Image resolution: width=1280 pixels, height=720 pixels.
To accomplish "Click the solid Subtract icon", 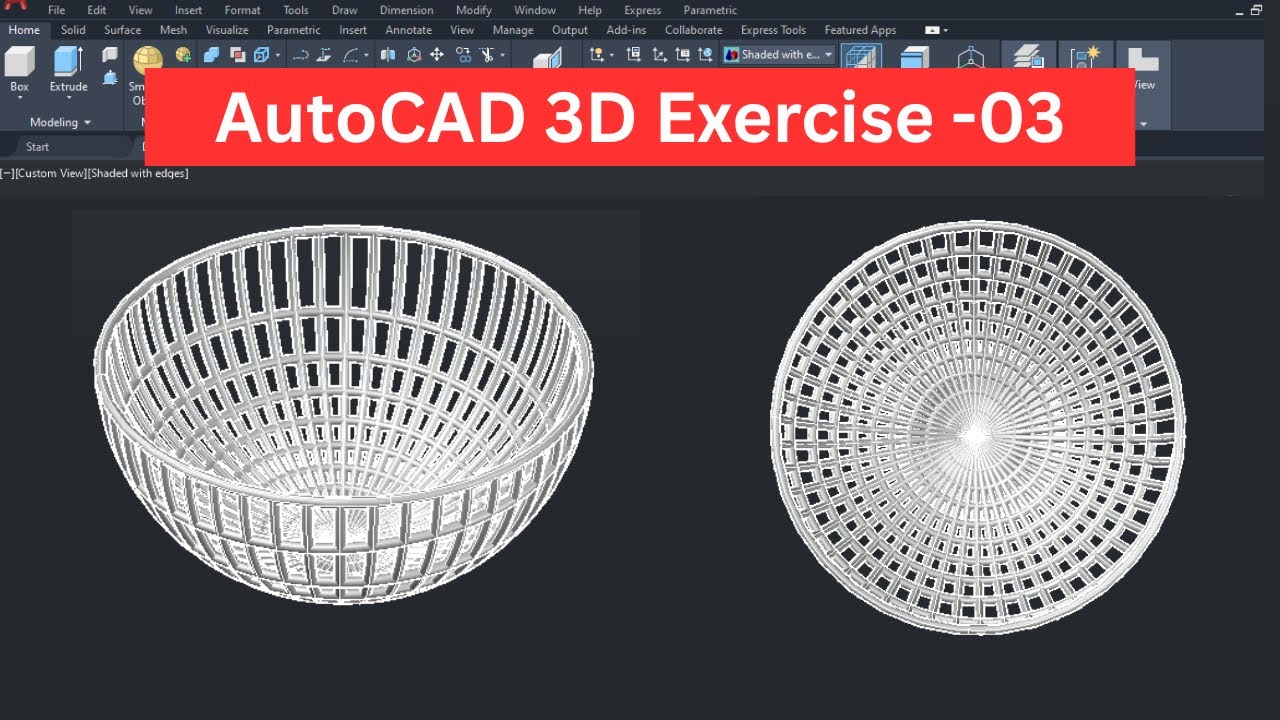I will tap(237, 55).
